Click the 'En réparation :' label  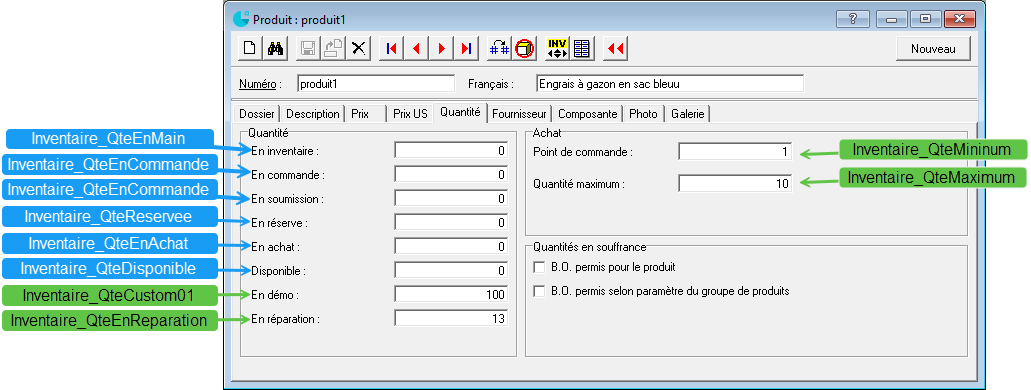(285, 319)
